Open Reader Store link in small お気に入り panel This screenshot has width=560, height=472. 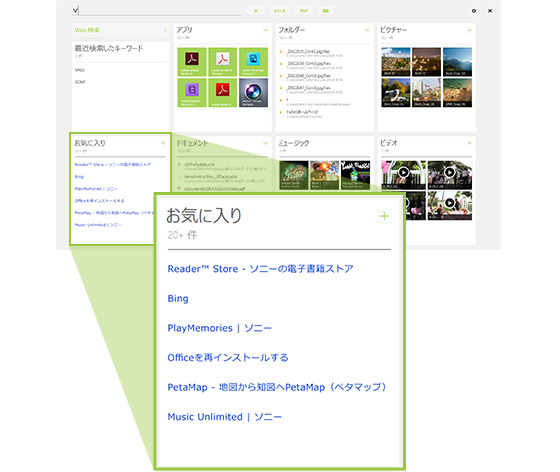pyautogui.click(x=112, y=165)
